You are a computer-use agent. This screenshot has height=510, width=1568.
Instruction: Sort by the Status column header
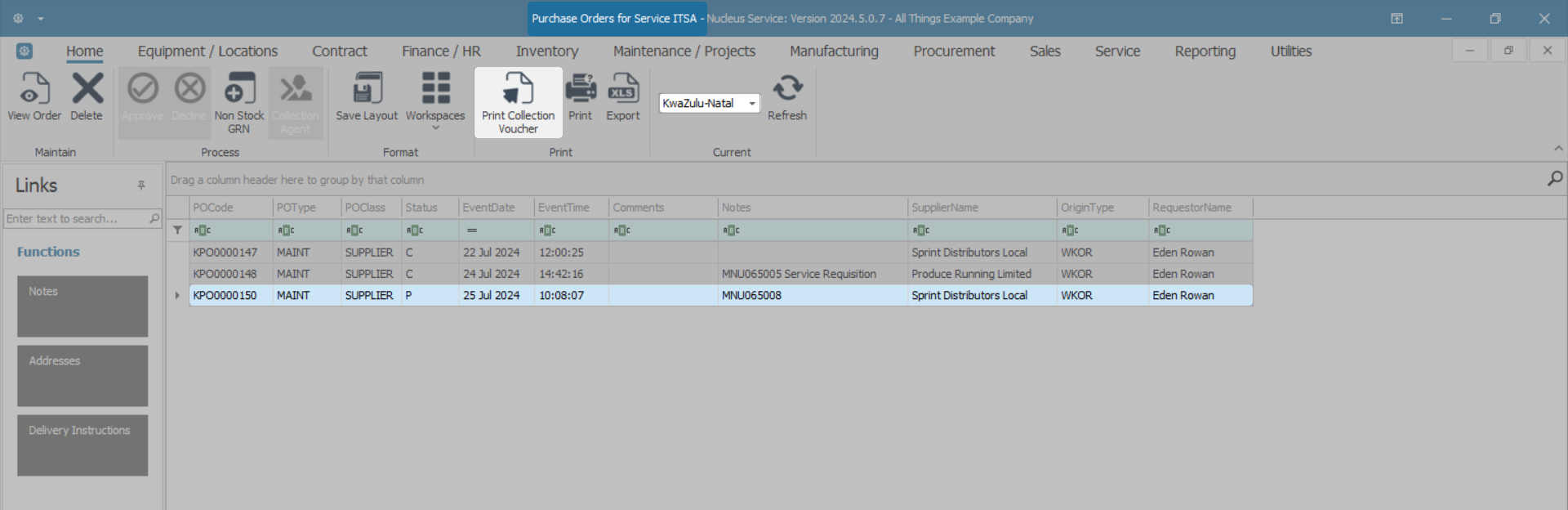[430, 208]
